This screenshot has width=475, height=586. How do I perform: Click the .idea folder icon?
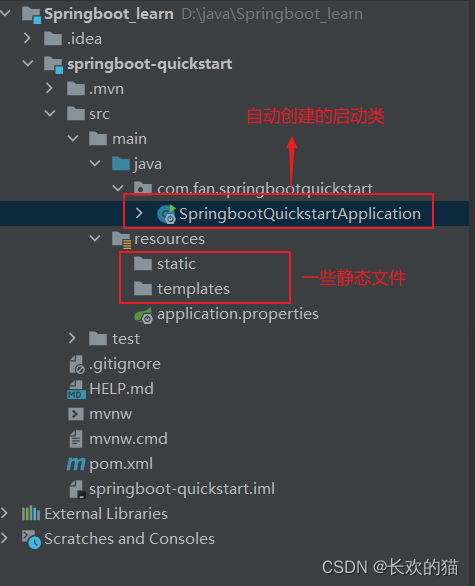click(53, 38)
